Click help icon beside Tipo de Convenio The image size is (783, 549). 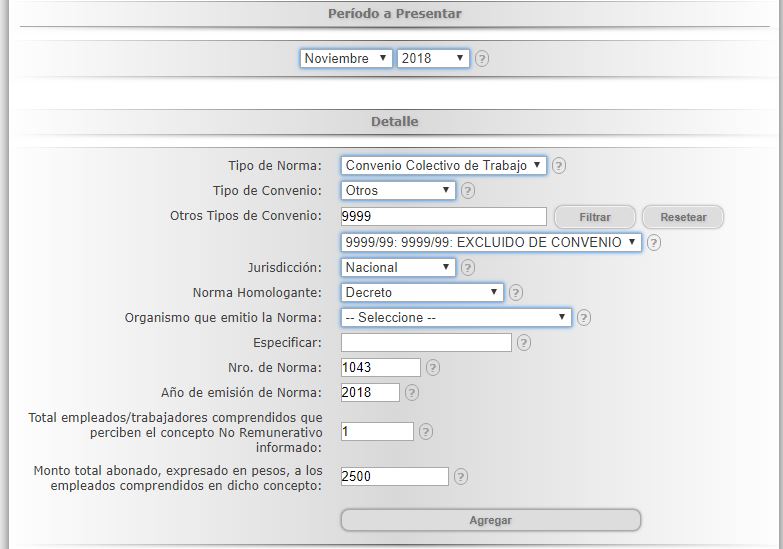[468, 191]
